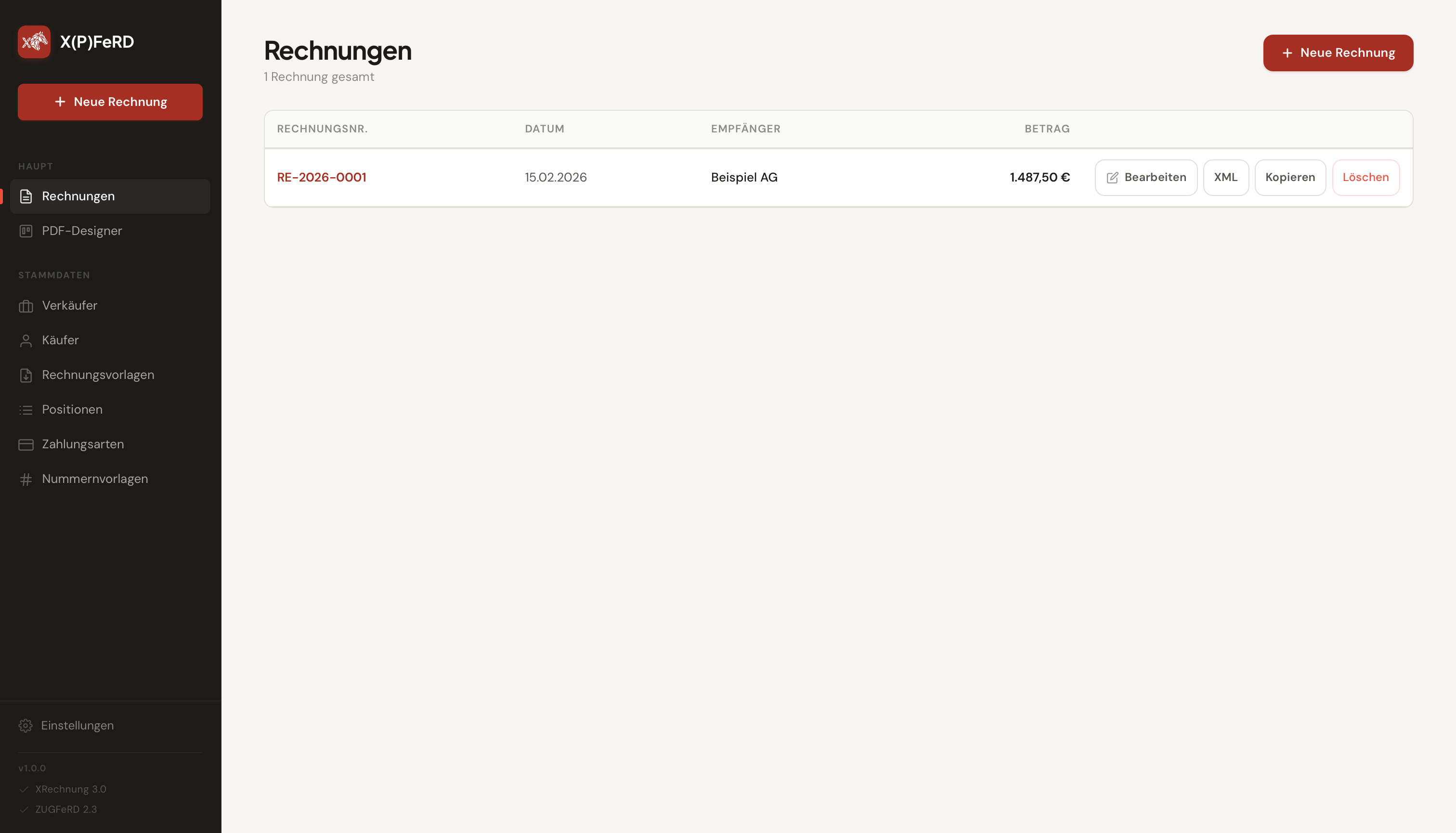
Task: Click the ZUGFeRD 2.3 label
Action: point(66,809)
